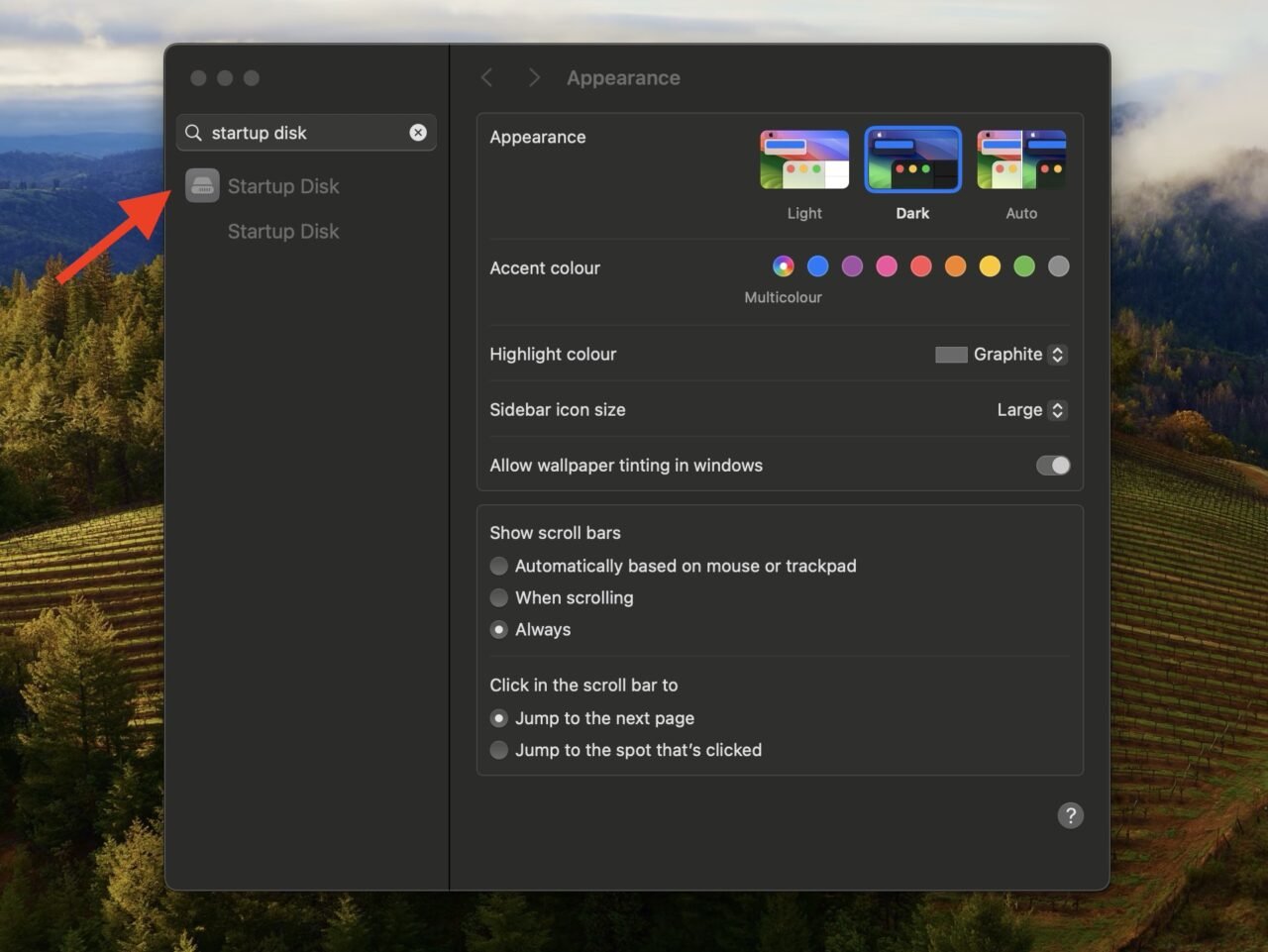Screen dimensions: 1268x952
Task: Go forward with the right chevron arrow
Action: 534,77
